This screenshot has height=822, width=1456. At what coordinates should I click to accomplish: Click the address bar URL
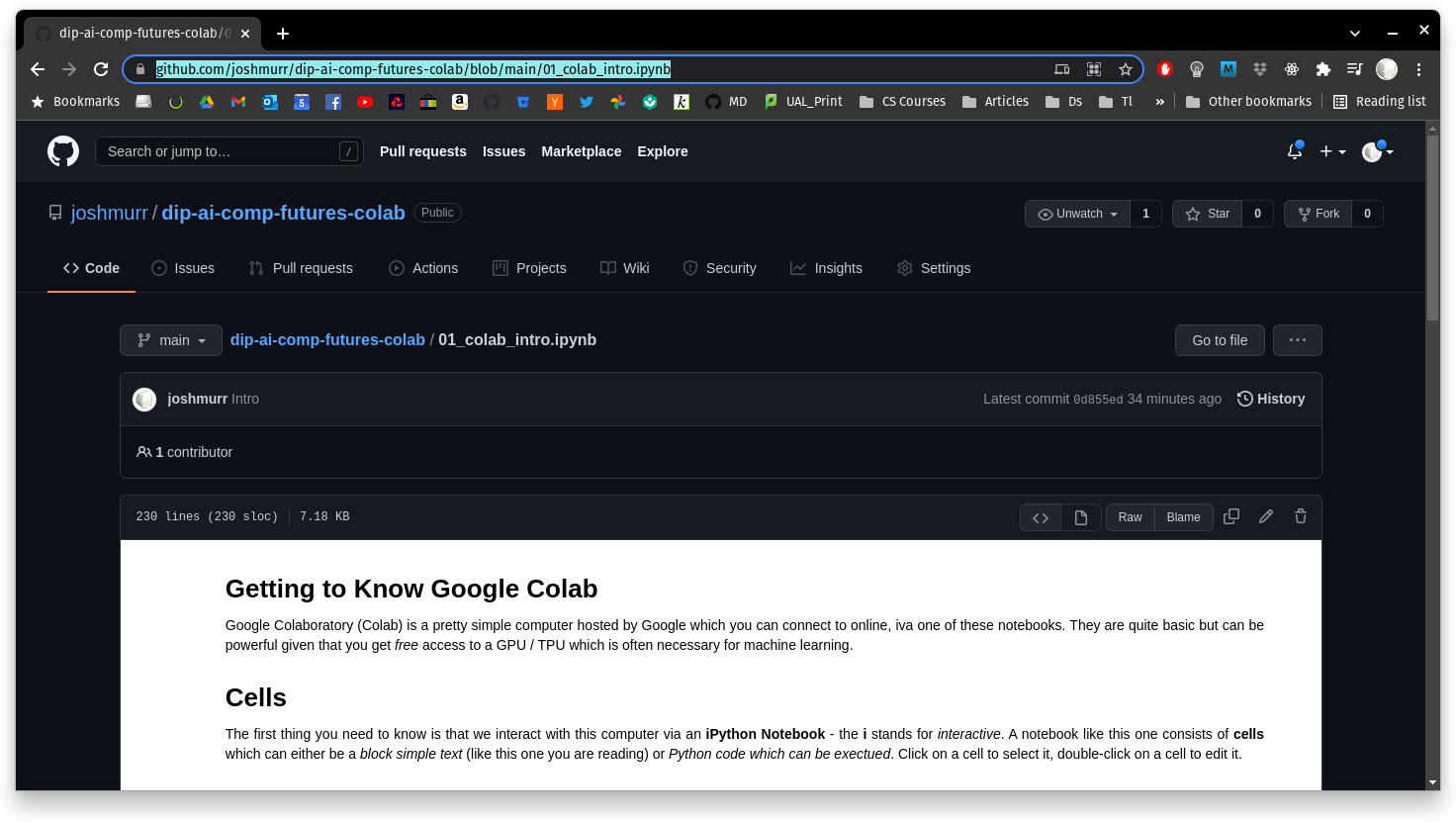[x=413, y=69]
